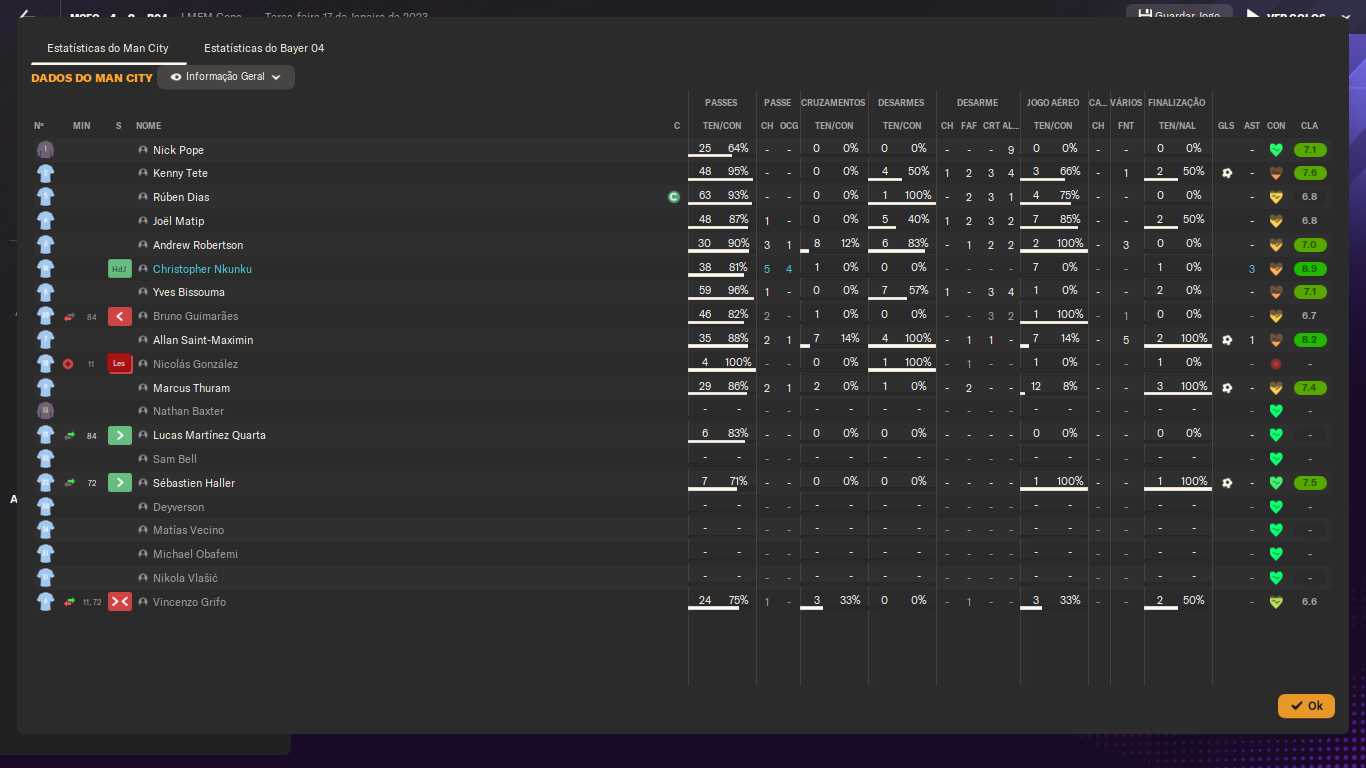
Task: Click the info icon beside Yves Bissouma
Action: click(143, 293)
